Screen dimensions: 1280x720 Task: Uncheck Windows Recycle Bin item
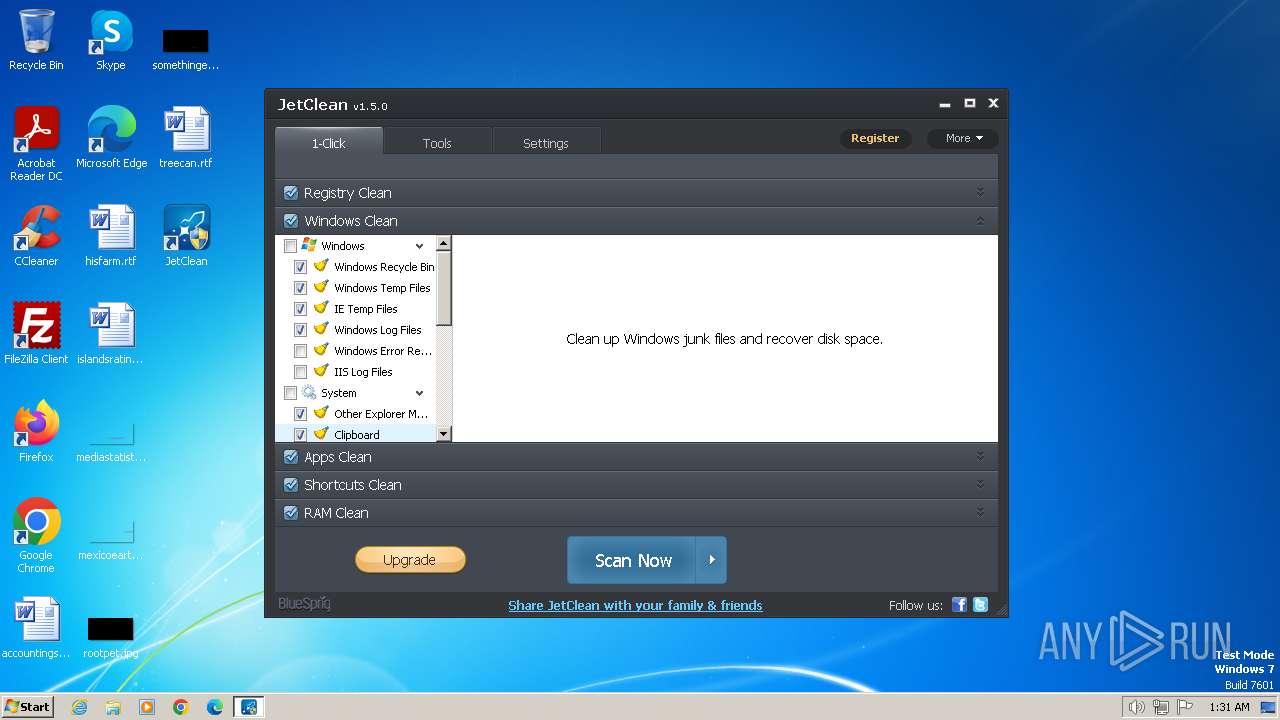[x=300, y=267]
